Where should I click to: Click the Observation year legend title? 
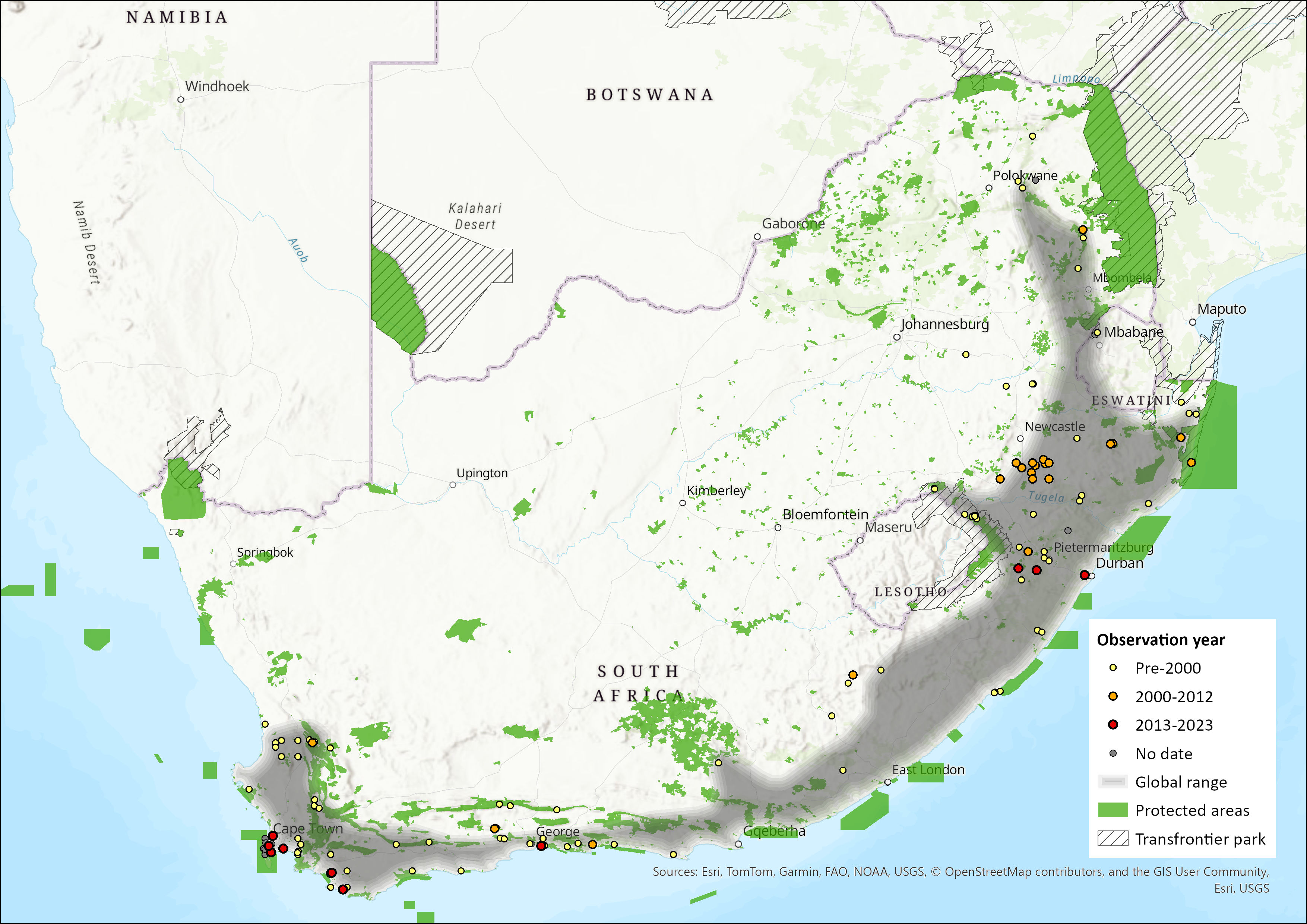1161,640
